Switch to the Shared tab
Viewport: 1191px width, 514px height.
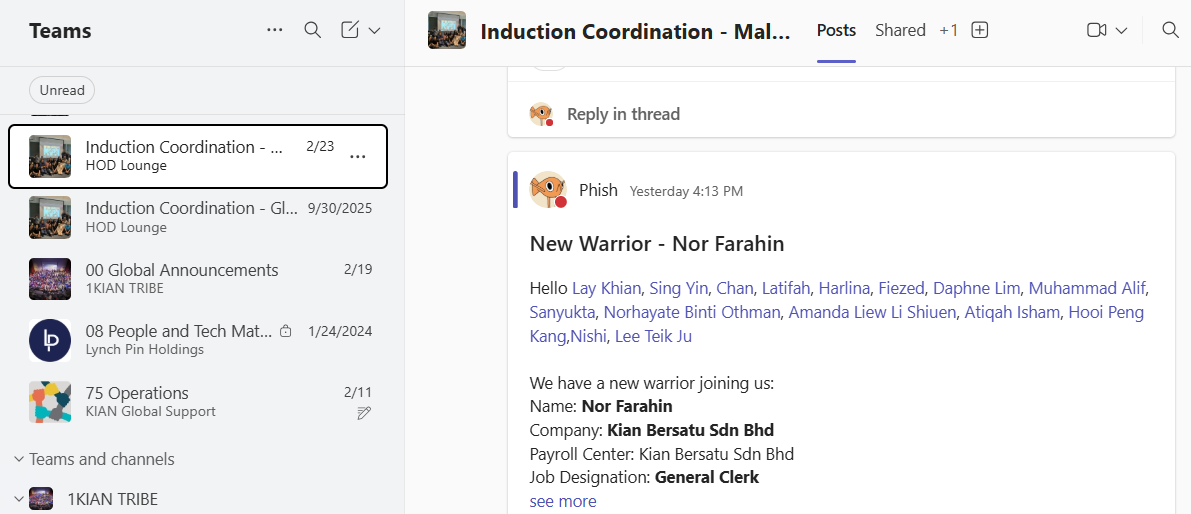pyautogui.click(x=900, y=30)
